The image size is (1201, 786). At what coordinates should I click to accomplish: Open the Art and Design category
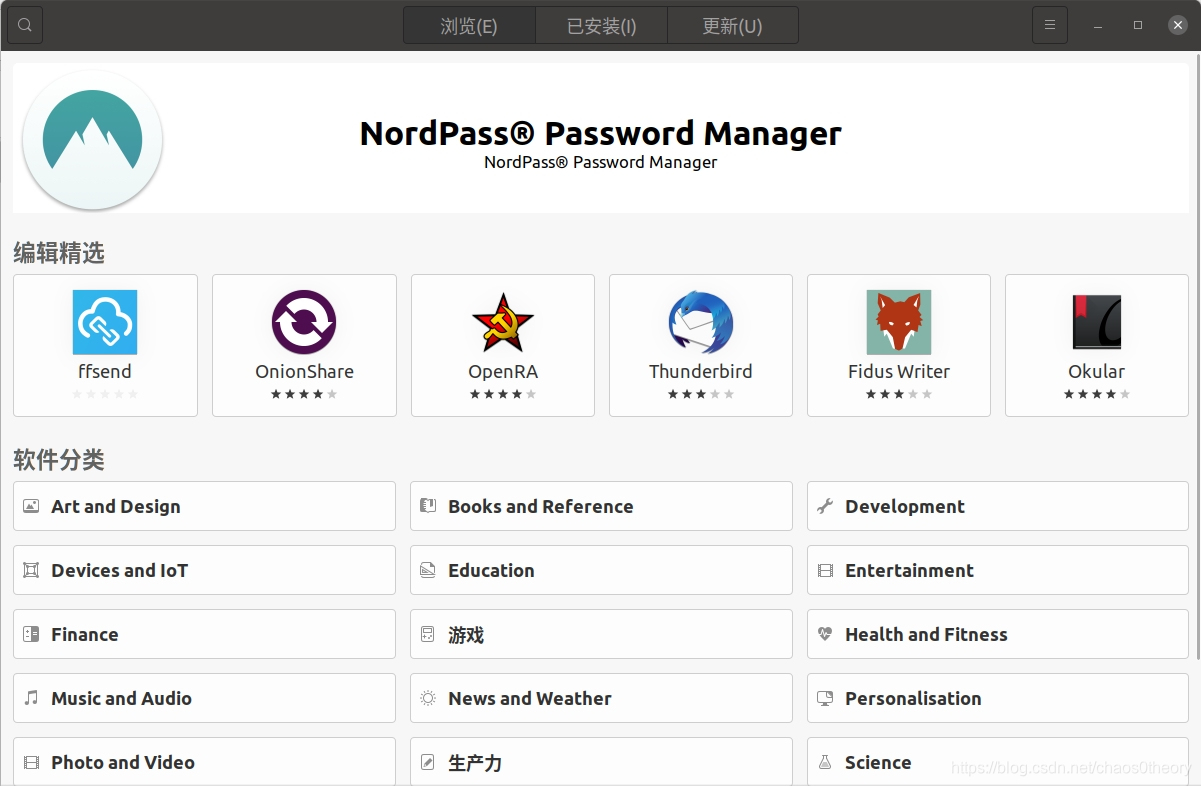coord(204,506)
